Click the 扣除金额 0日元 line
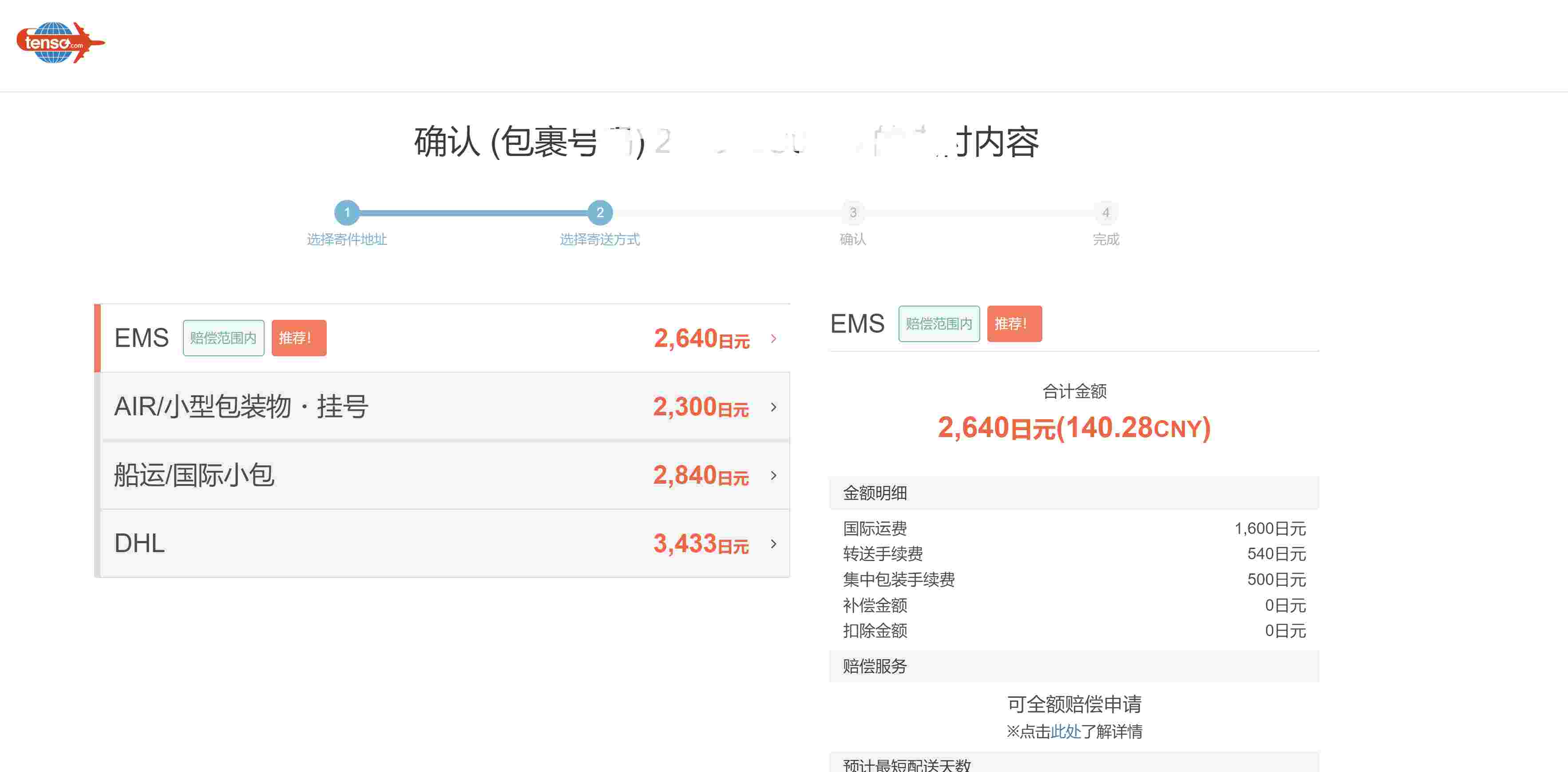 [x=1074, y=631]
